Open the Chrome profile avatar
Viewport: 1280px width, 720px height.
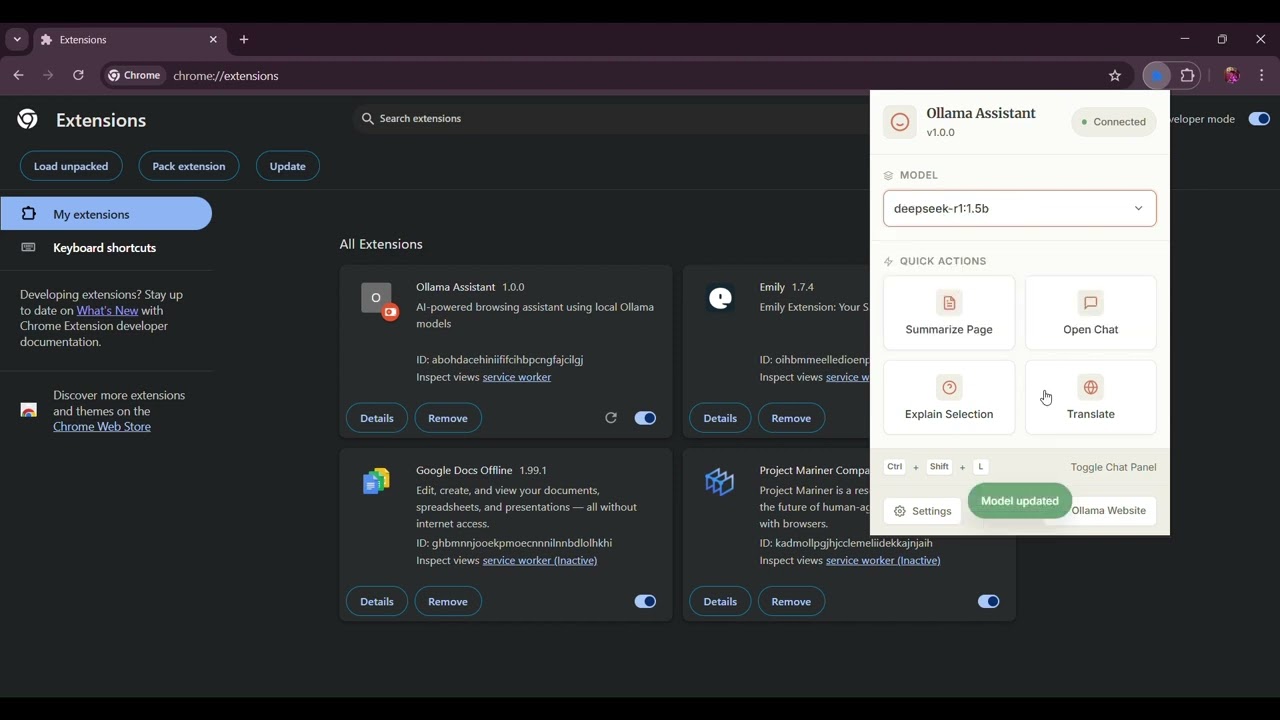point(1232,76)
